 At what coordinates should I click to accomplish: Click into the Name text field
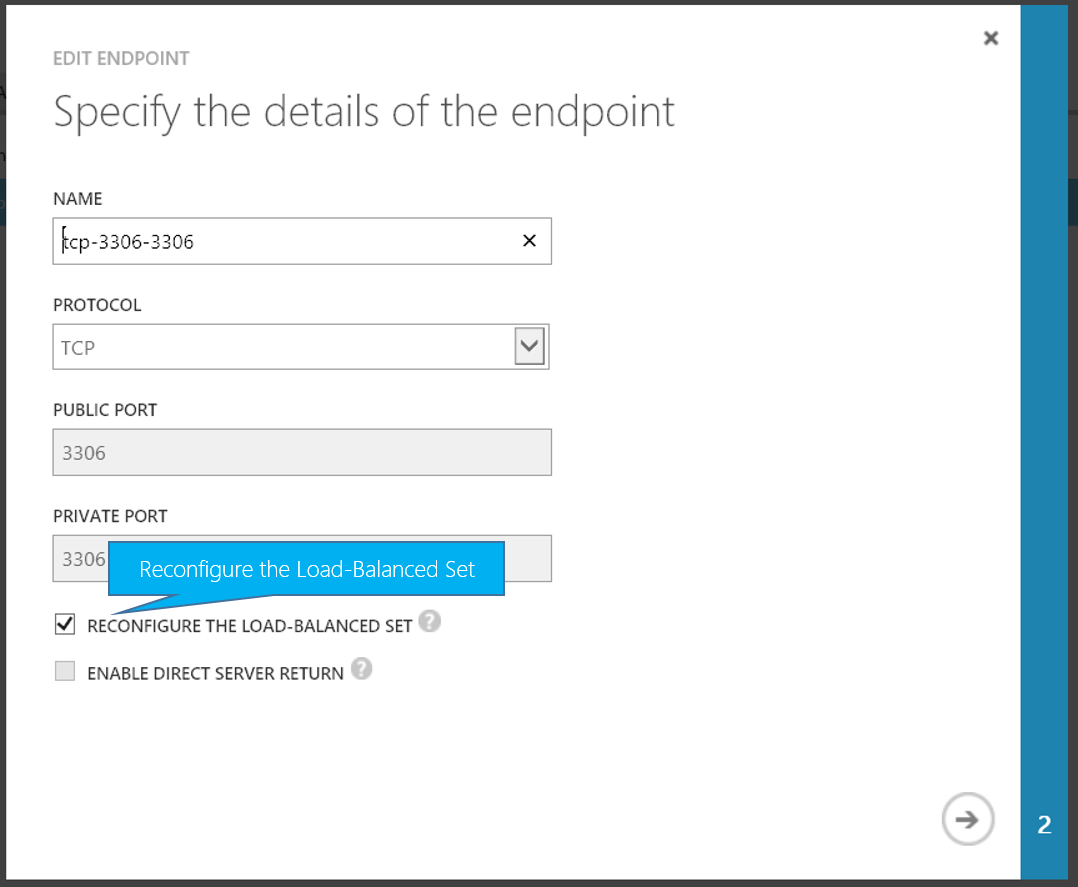pyautogui.click(x=290, y=242)
